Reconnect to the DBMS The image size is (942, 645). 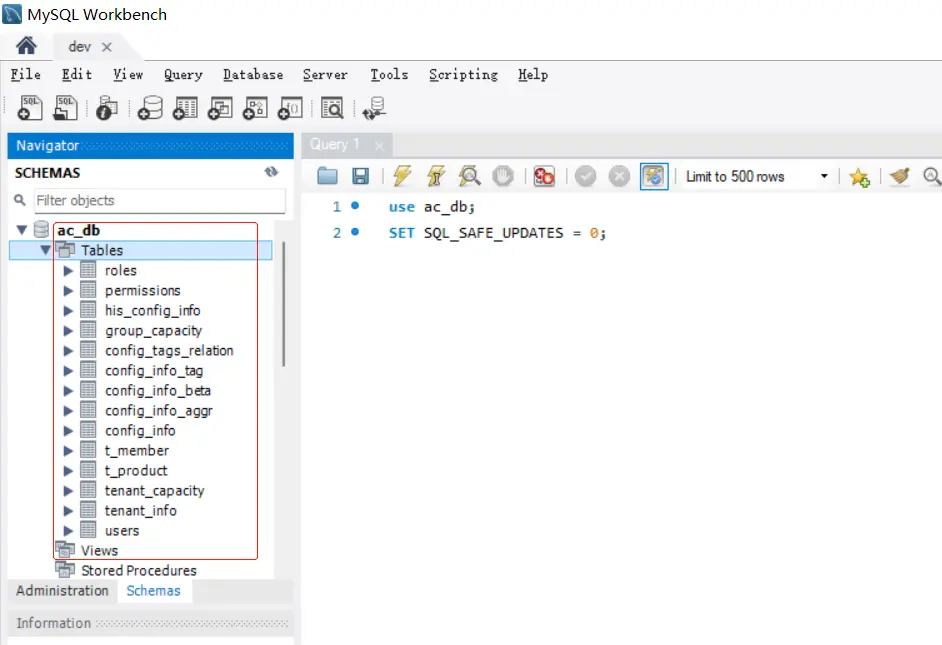[x=374, y=108]
